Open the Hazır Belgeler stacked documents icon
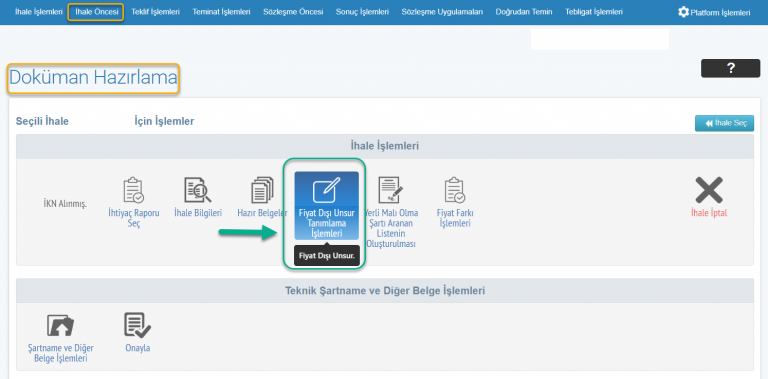The width and height of the screenshot is (768, 379). point(262,191)
